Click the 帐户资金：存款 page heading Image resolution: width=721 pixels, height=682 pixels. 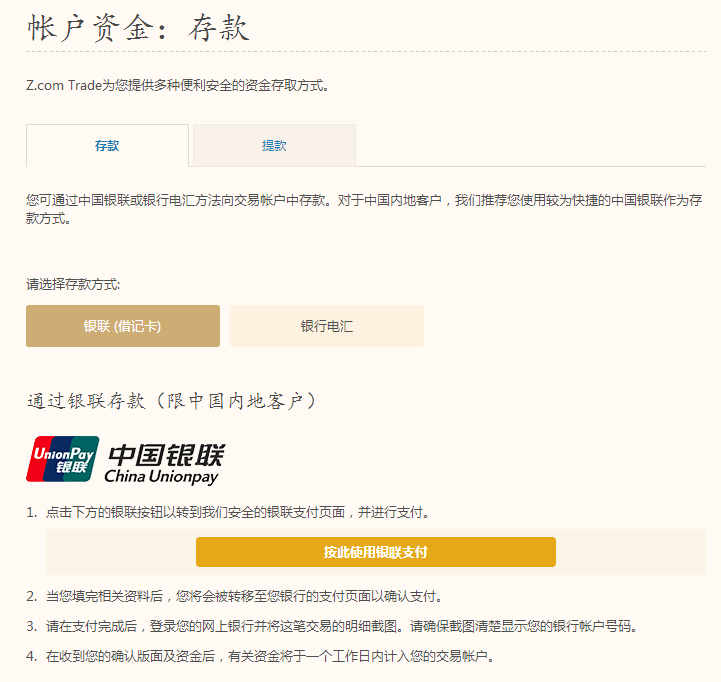click(138, 28)
